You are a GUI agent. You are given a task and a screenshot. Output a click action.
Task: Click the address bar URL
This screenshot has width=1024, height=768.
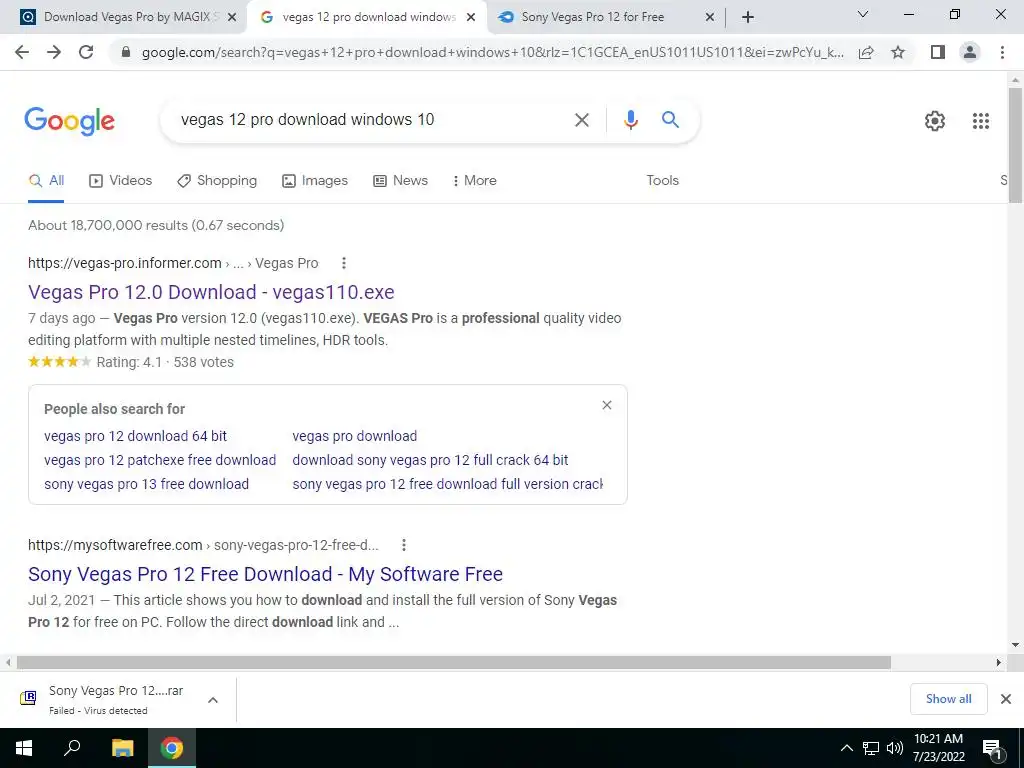tap(492, 52)
